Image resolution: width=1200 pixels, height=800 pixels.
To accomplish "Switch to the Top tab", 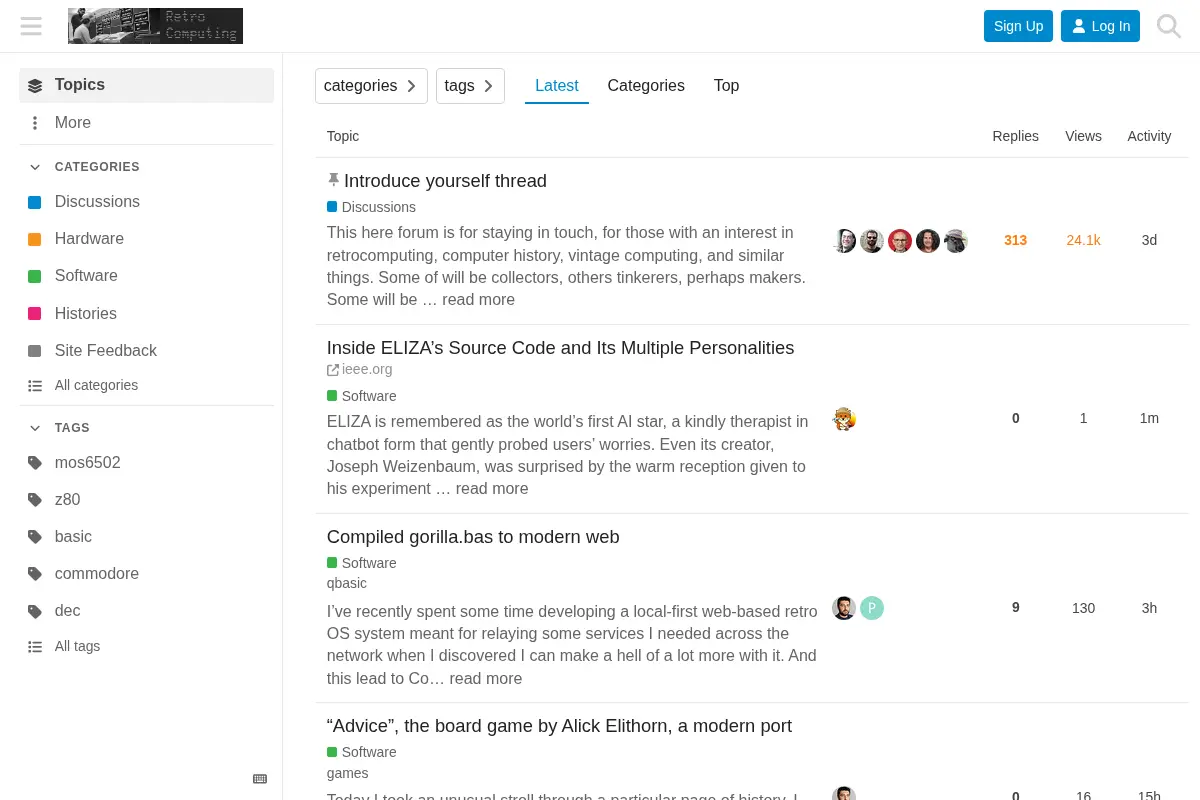I will pos(726,86).
